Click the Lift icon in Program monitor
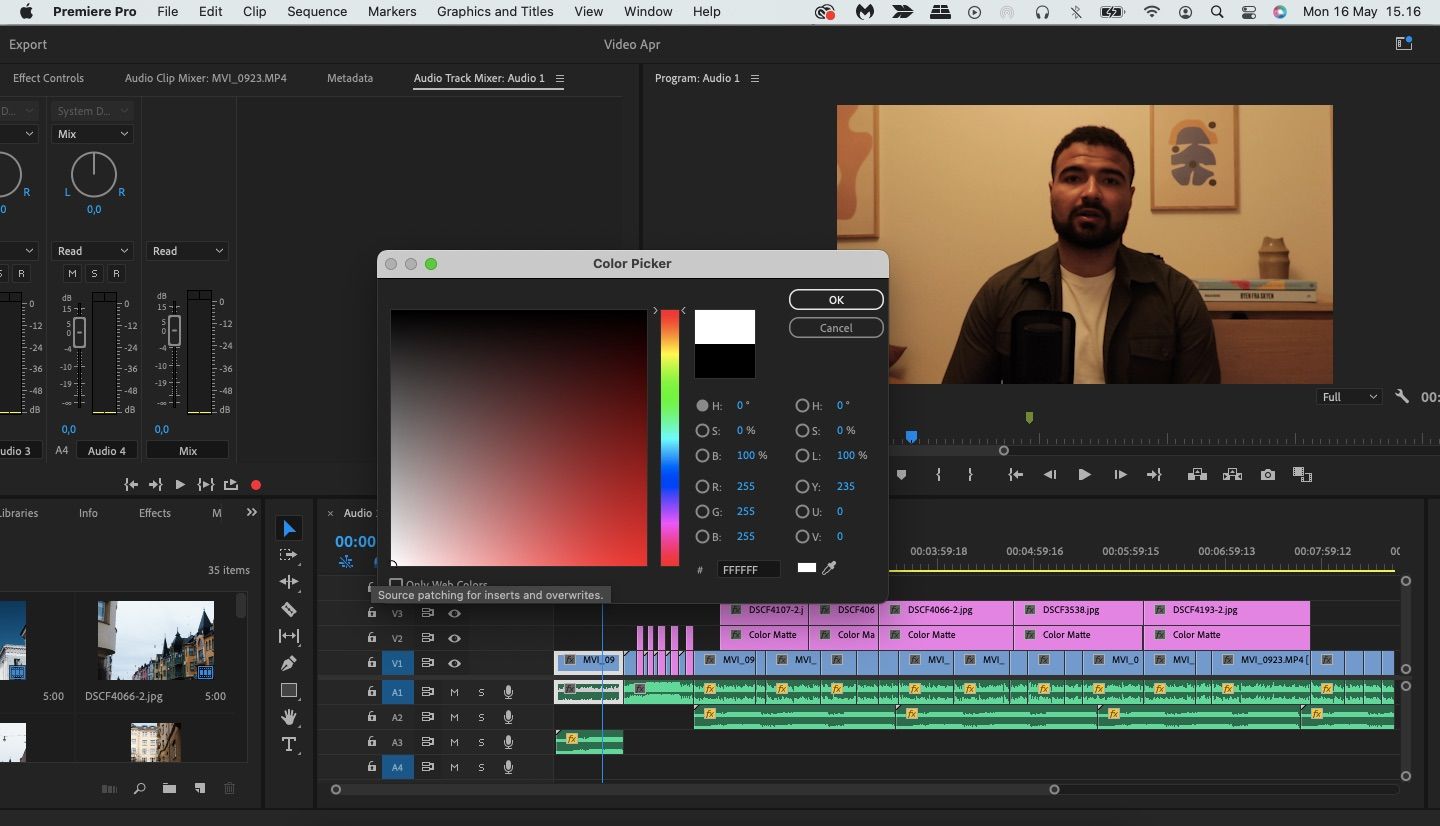The image size is (1440, 826). coord(1196,475)
